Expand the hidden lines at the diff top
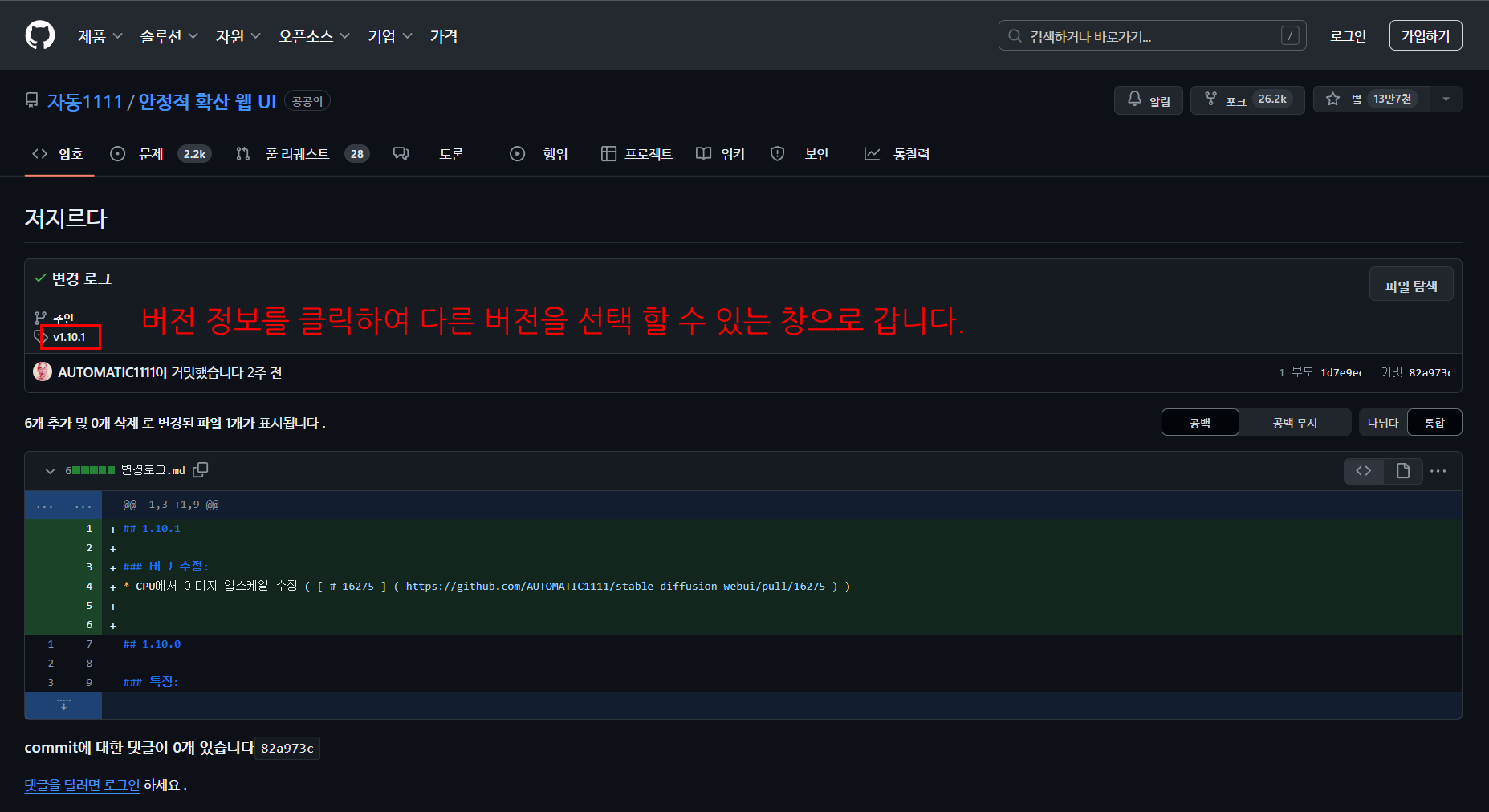The height and width of the screenshot is (812, 1489). coord(63,505)
